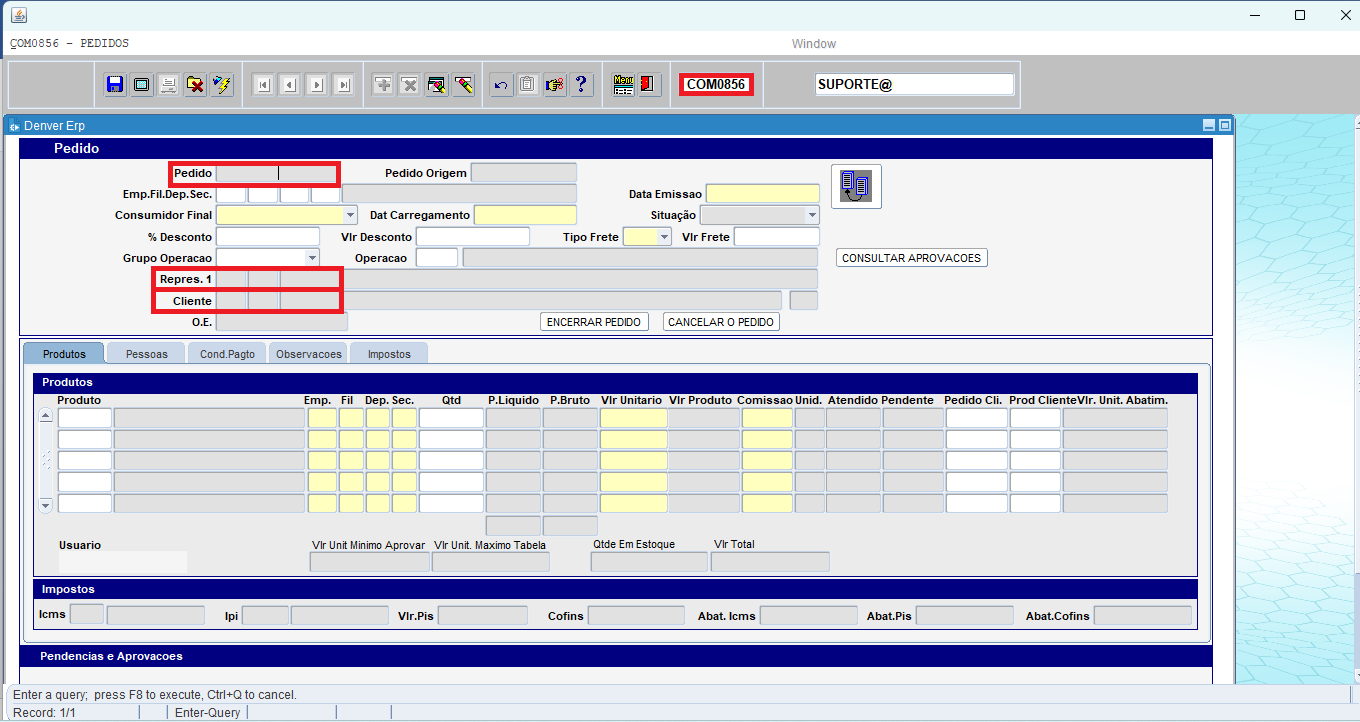Open the Observacoes tab
Image resolution: width=1360 pixels, height=722 pixels.
[309, 354]
